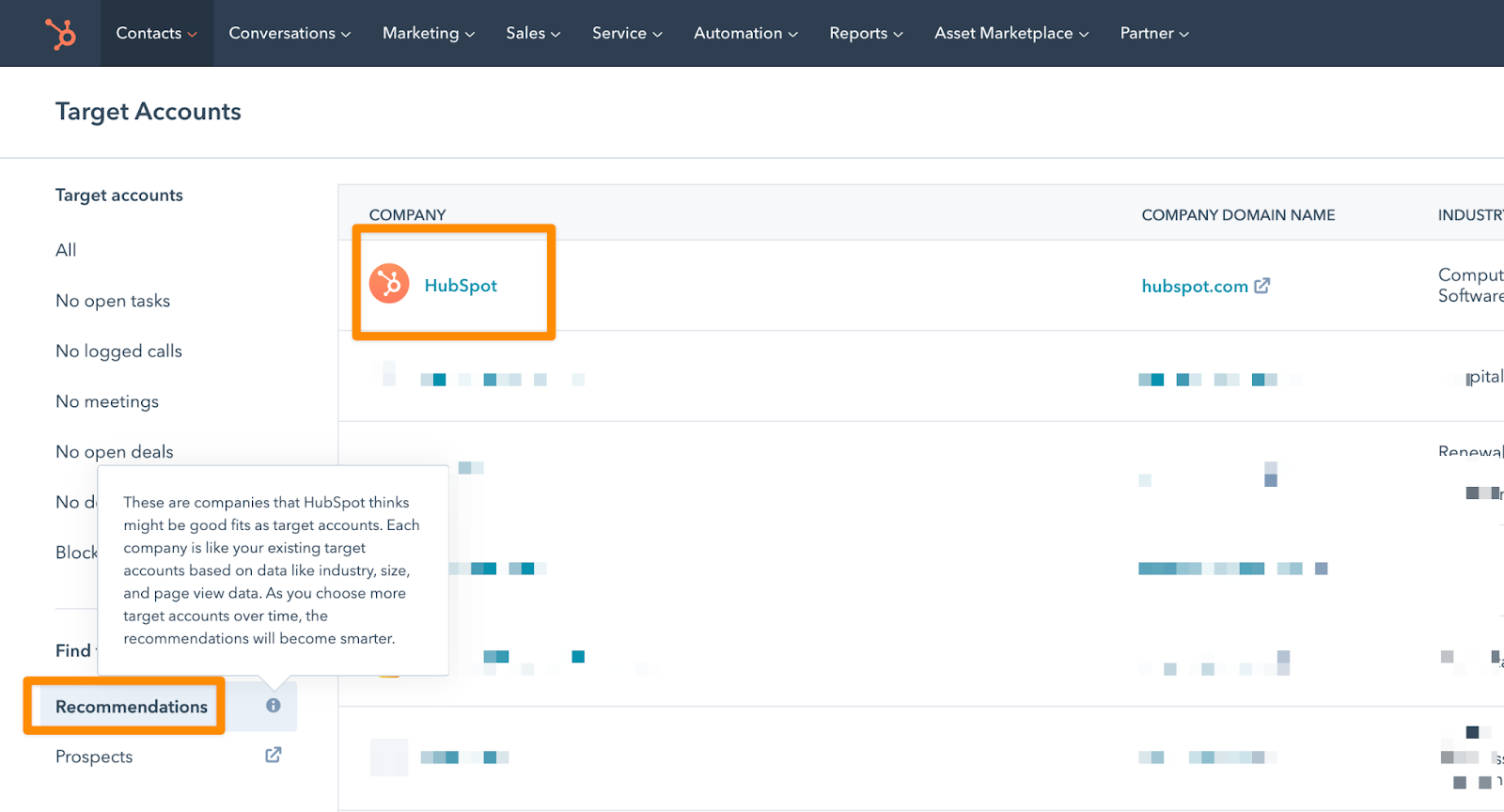The image size is (1504, 812).
Task: Expand the Marketing menu
Action: [x=429, y=33]
